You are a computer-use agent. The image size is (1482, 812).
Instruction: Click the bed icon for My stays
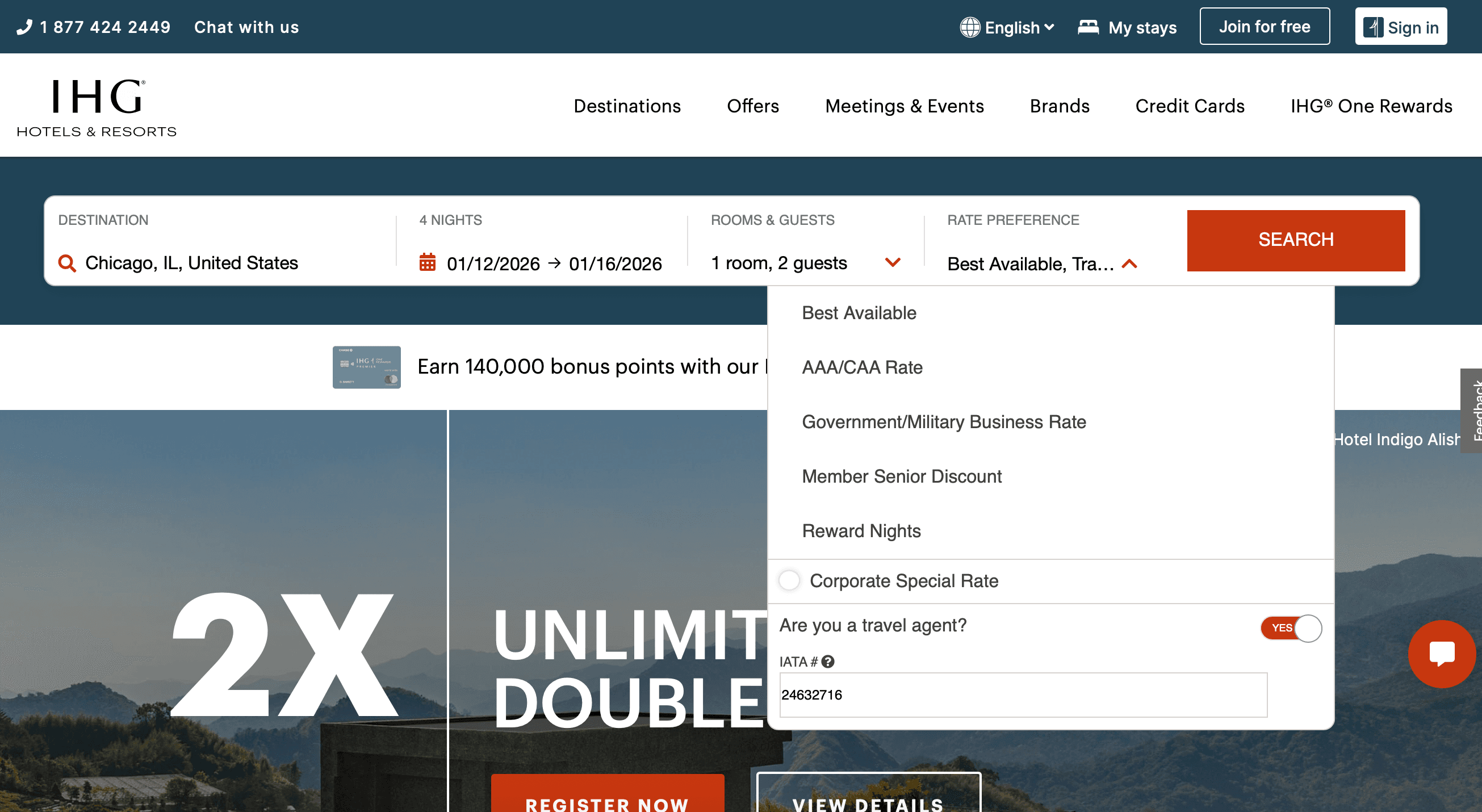point(1088,27)
